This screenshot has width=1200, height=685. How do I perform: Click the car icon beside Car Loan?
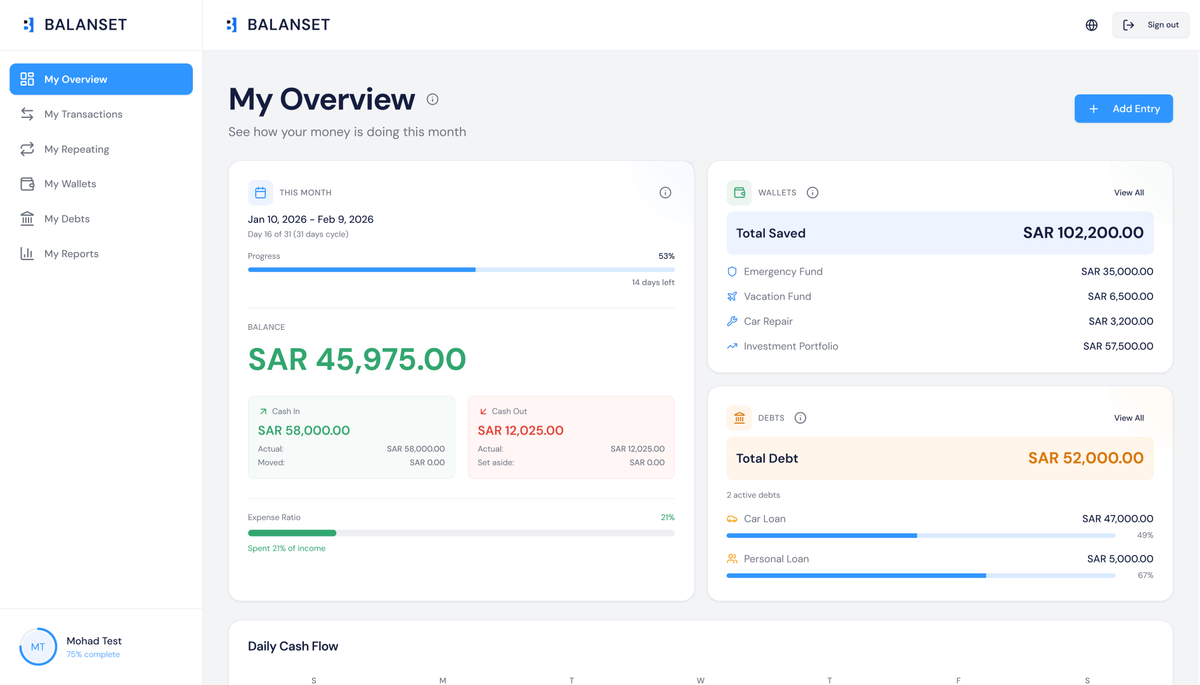(x=733, y=518)
